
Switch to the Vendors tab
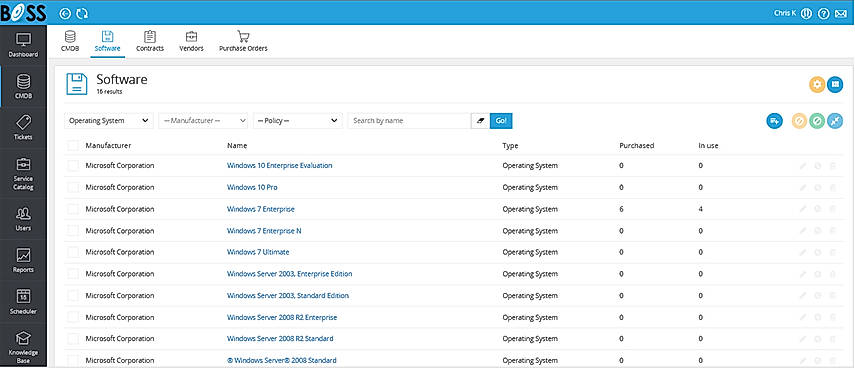(x=191, y=41)
